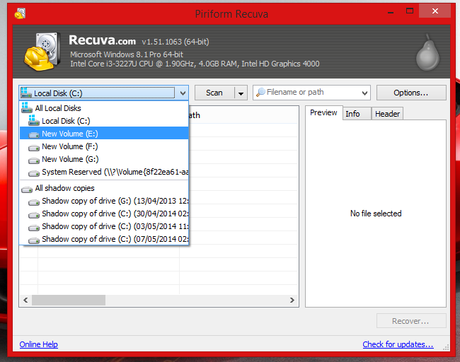460x362 pixels.
Task: Choose the System Reserved volume entry
Action: (104, 172)
